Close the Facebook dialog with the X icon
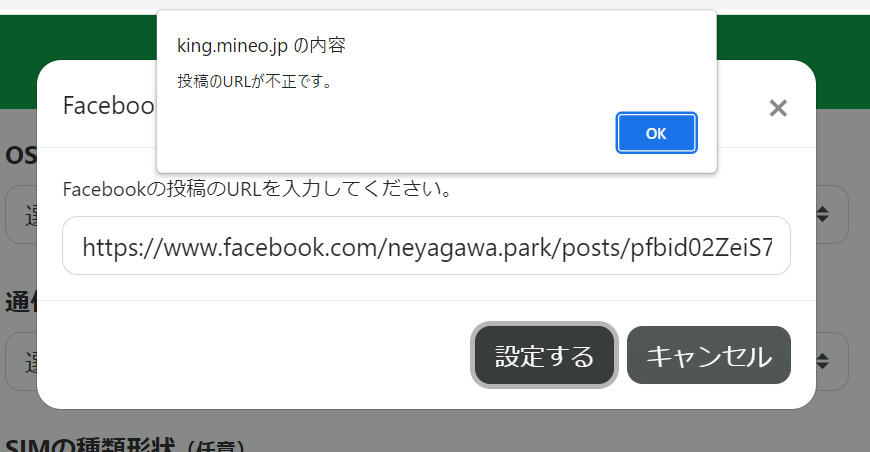Viewport: 870px width, 452px height. pos(778,108)
